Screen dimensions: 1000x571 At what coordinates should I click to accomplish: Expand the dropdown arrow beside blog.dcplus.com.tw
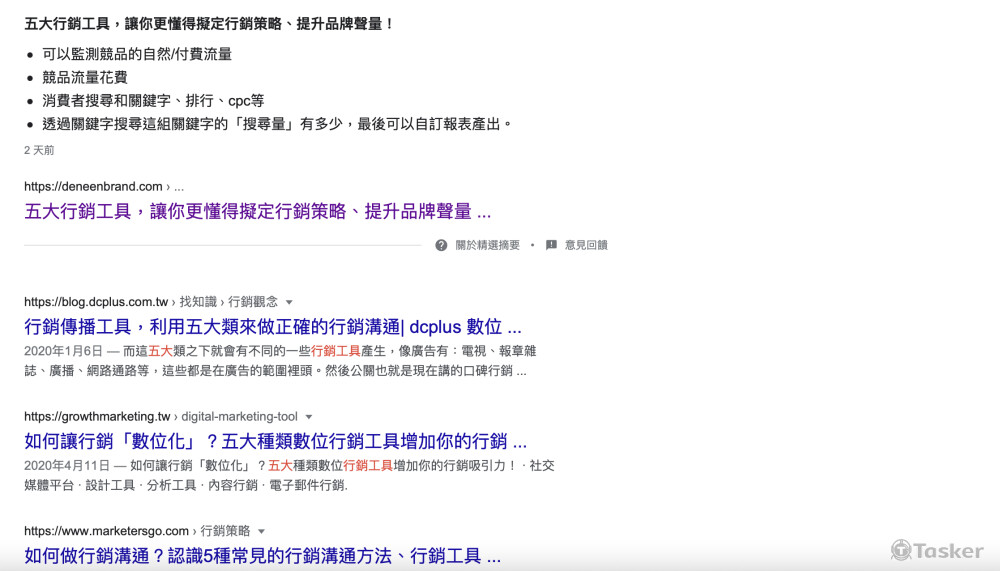pyautogui.click(x=289, y=302)
